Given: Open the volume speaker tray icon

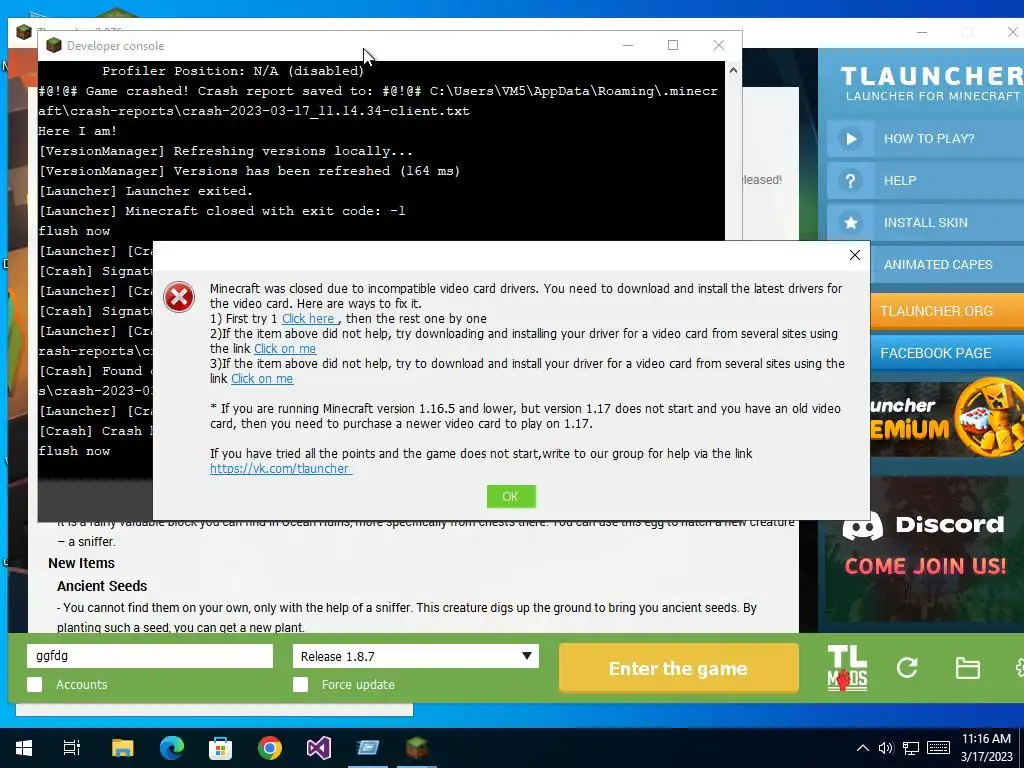Looking at the screenshot, I should 886,748.
